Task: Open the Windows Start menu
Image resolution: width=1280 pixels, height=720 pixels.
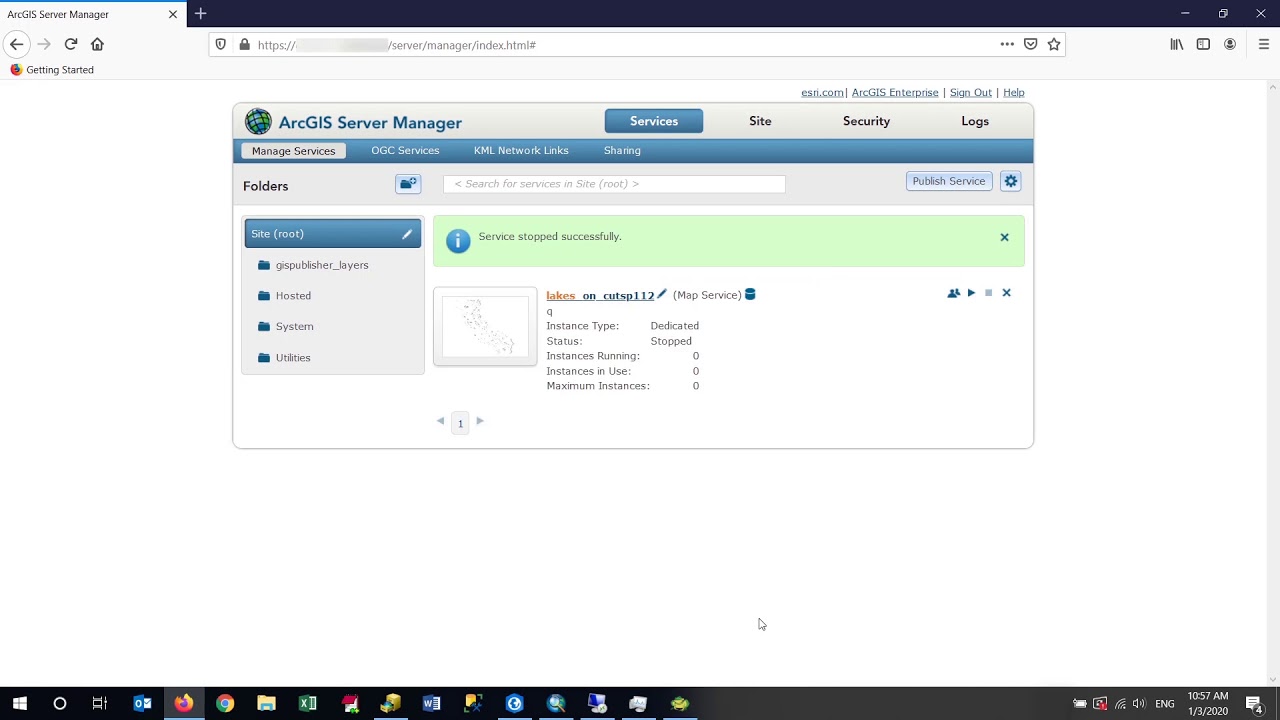Action: 20,704
